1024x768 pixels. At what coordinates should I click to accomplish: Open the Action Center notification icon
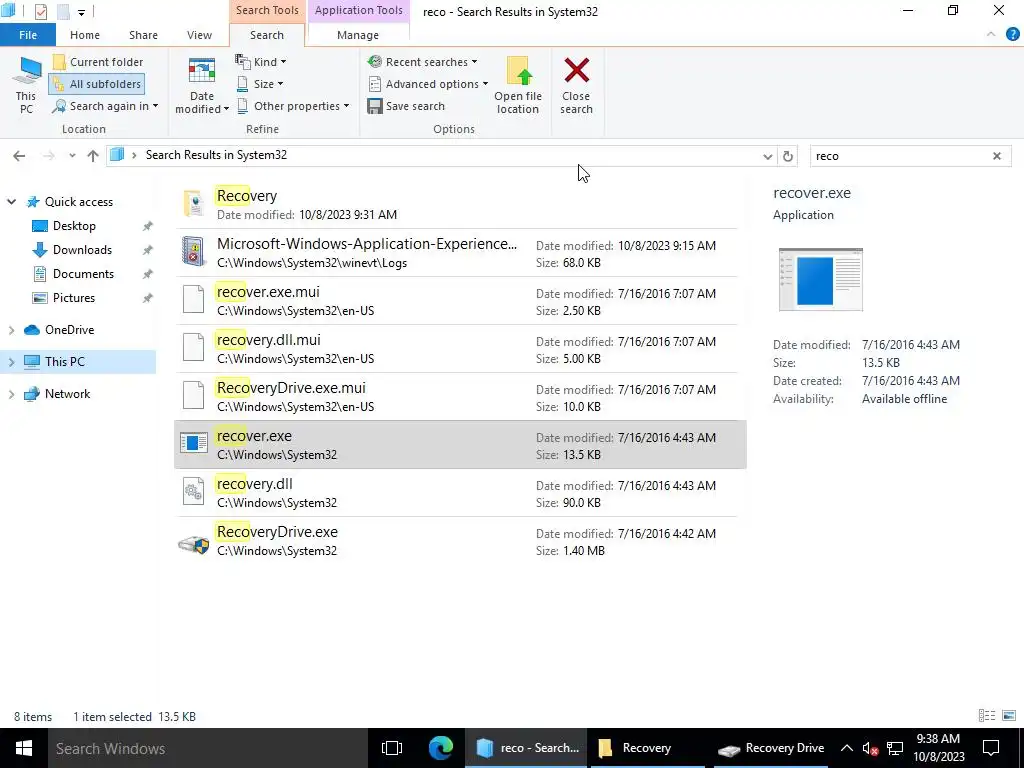991,748
